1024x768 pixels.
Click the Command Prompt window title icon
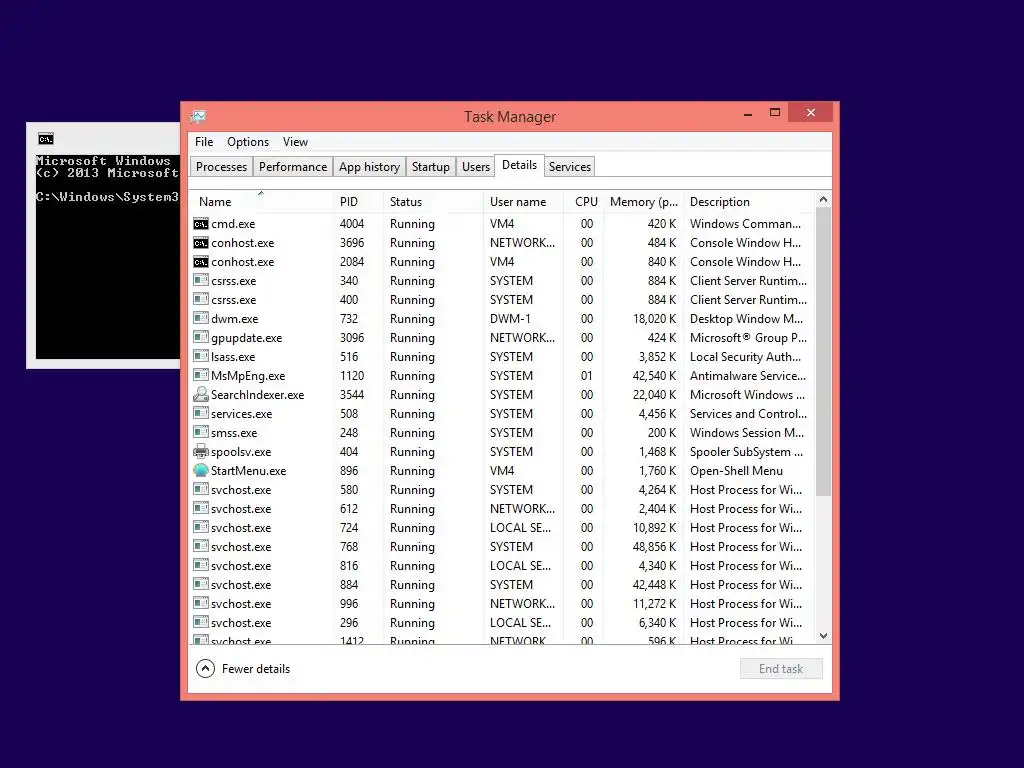point(46,138)
